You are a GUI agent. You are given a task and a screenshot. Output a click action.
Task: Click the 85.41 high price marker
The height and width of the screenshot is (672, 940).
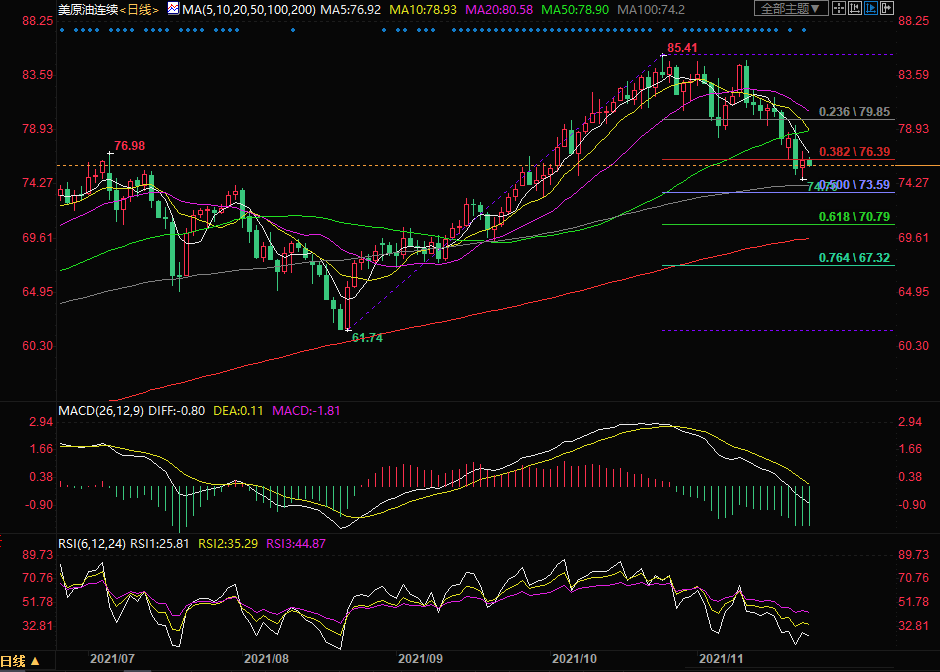click(x=682, y=48)
